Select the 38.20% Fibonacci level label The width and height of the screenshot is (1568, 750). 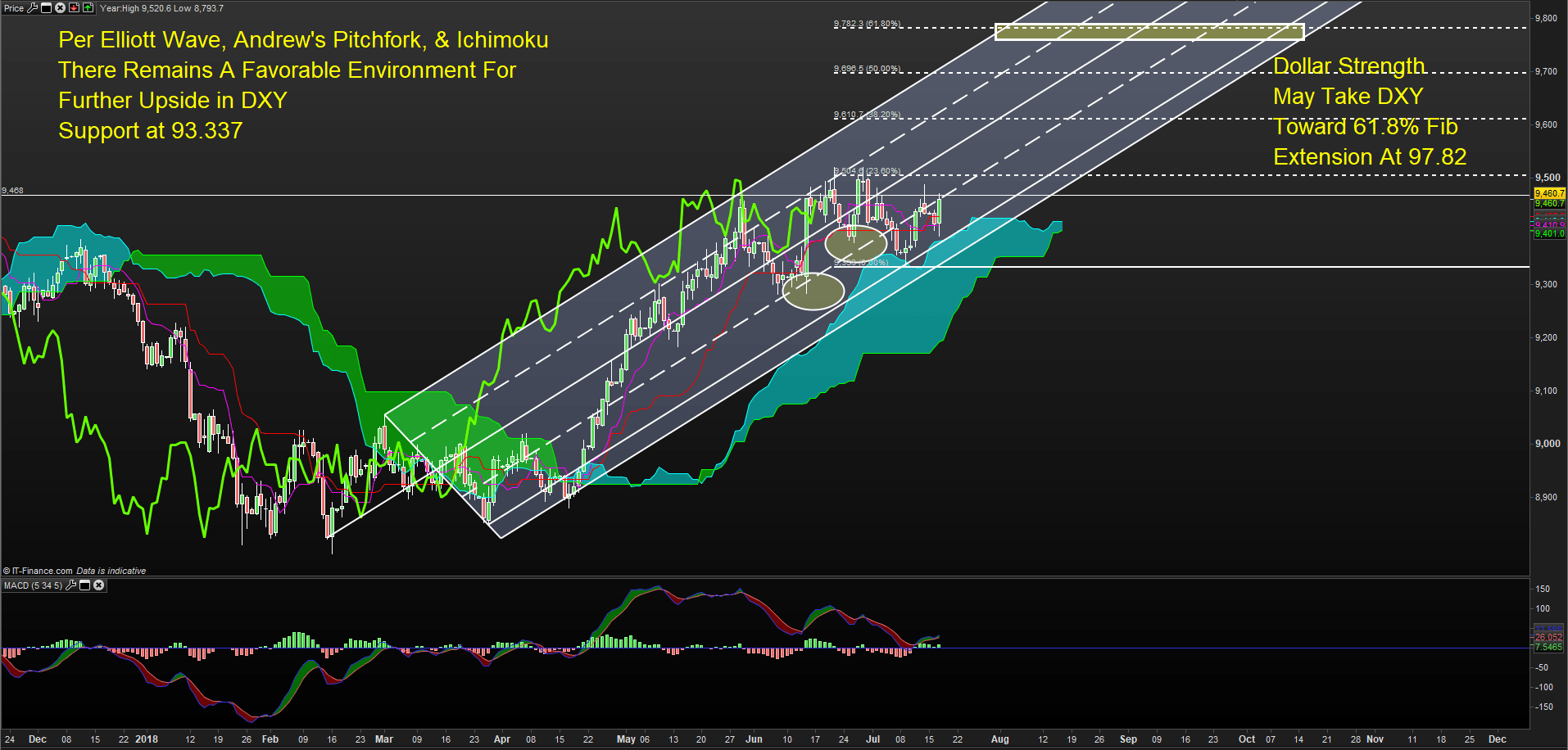tap(867, 115)
